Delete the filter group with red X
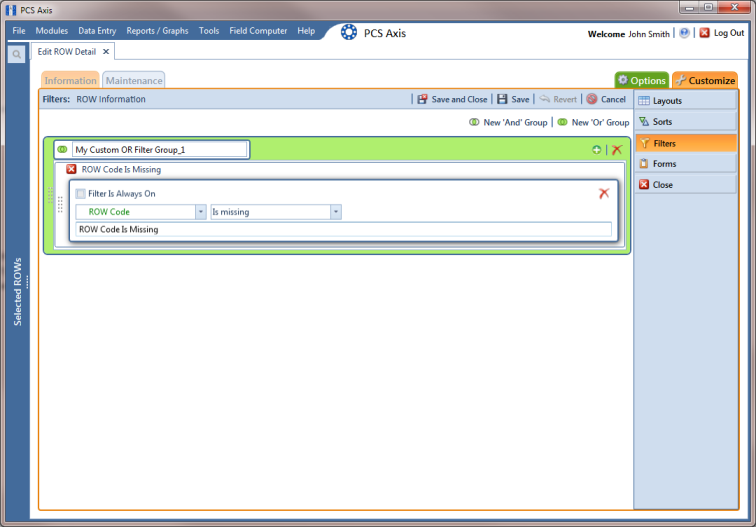756x527 pixels. (x=617, y=150)
